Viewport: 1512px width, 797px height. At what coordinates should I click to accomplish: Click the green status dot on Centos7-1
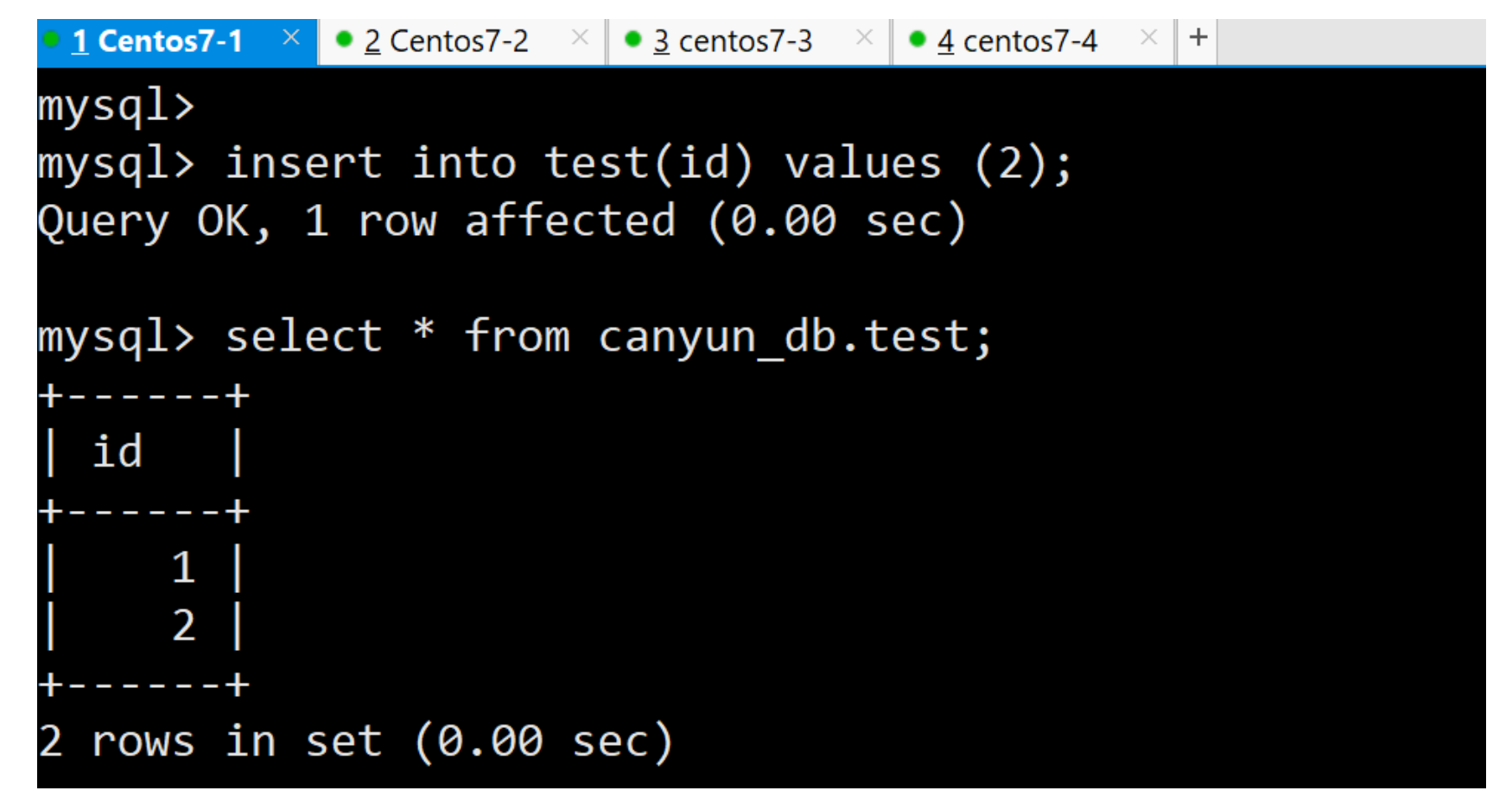tap(51, 39)
